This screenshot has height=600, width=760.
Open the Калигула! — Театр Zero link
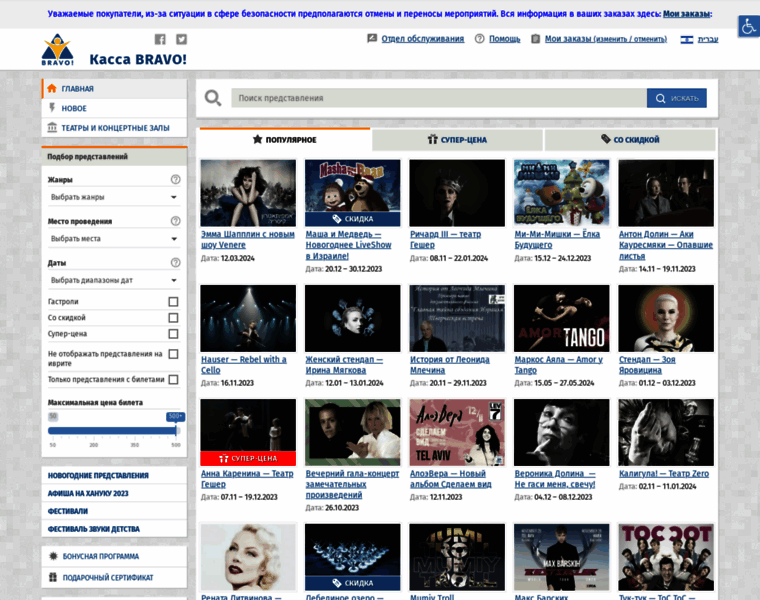pyautogui.click(x=664, y=474)
